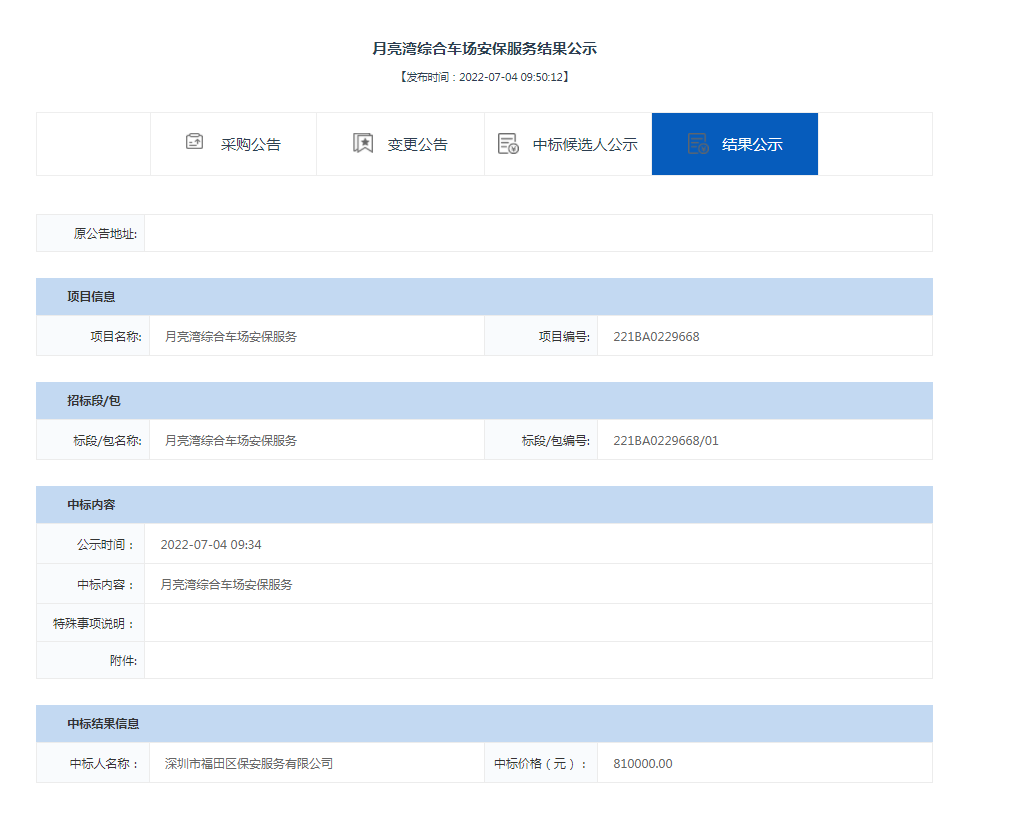Select the time value 2022-07-04 09:34
This screenshot has width=1020, height=823.
[211, 545]
